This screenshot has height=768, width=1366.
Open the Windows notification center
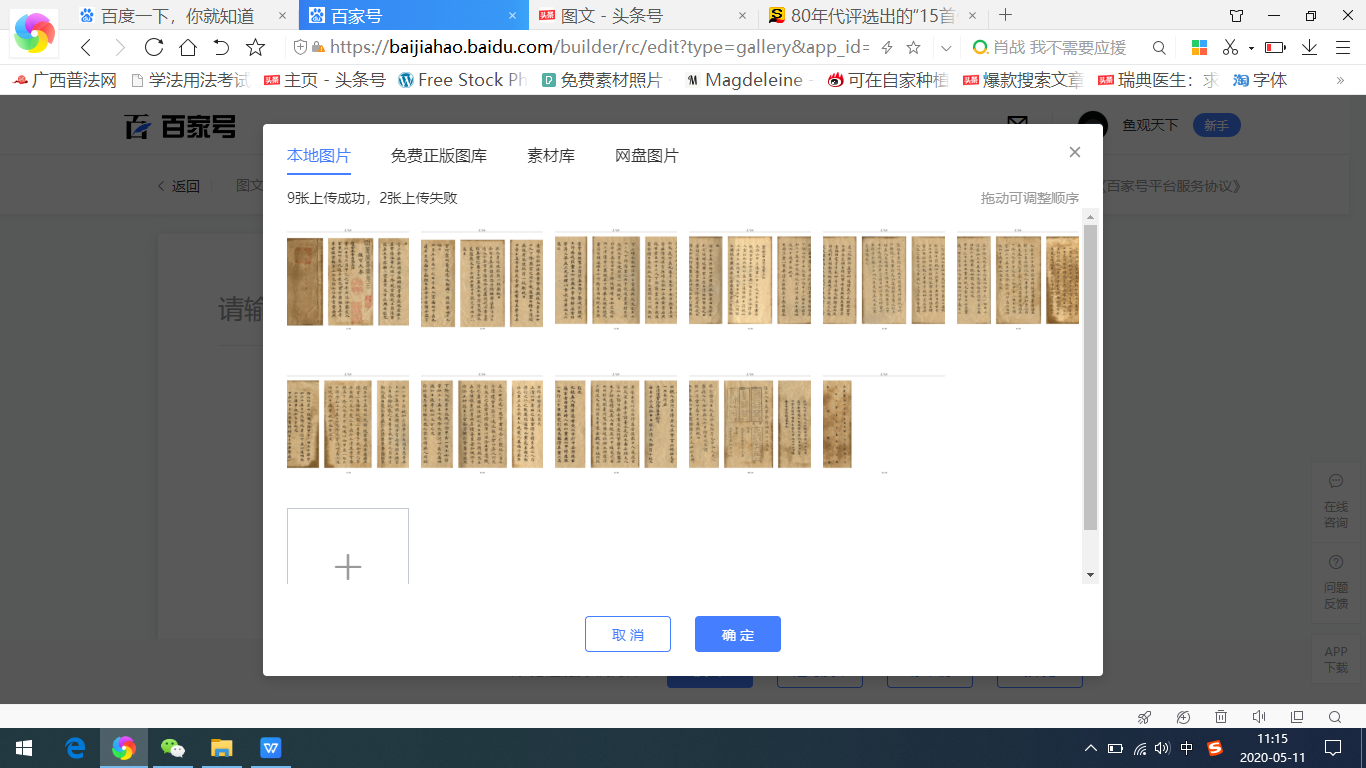coord(1333,747)
